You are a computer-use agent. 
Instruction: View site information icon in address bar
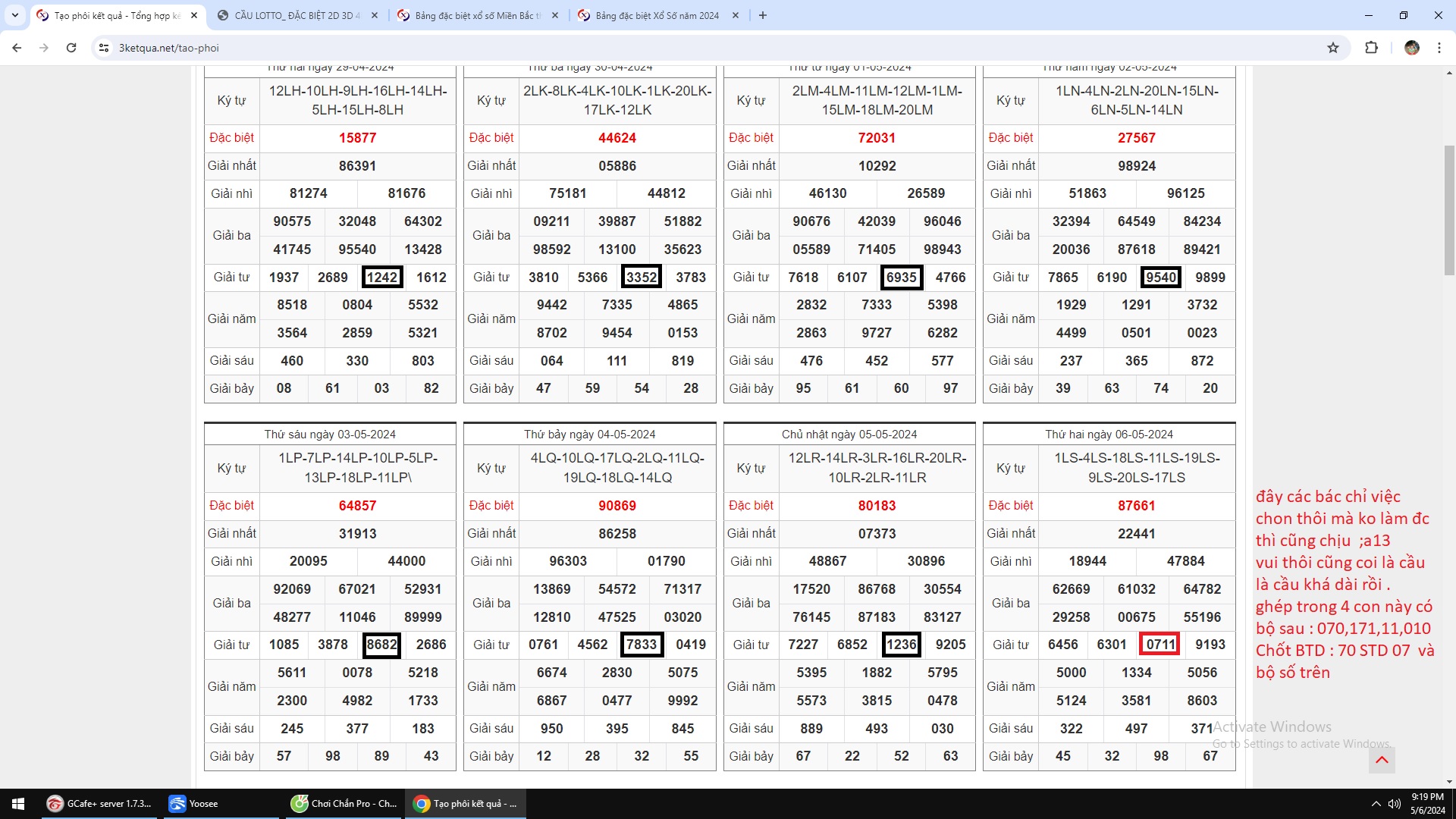click(x=104, y=48)
